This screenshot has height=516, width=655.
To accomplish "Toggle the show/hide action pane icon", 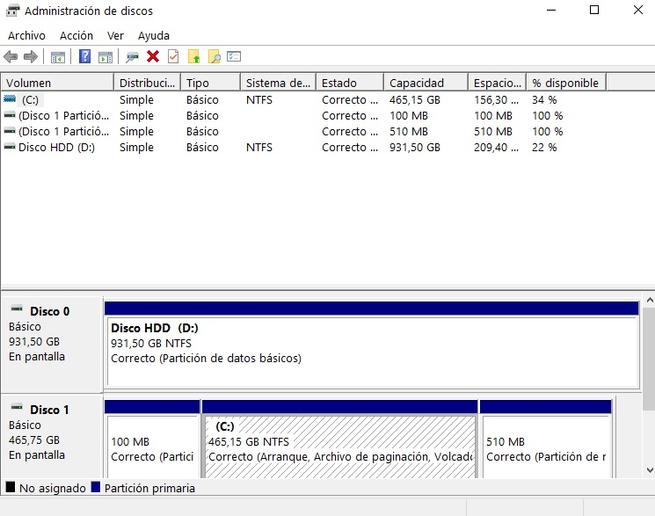I will (105, 57).
